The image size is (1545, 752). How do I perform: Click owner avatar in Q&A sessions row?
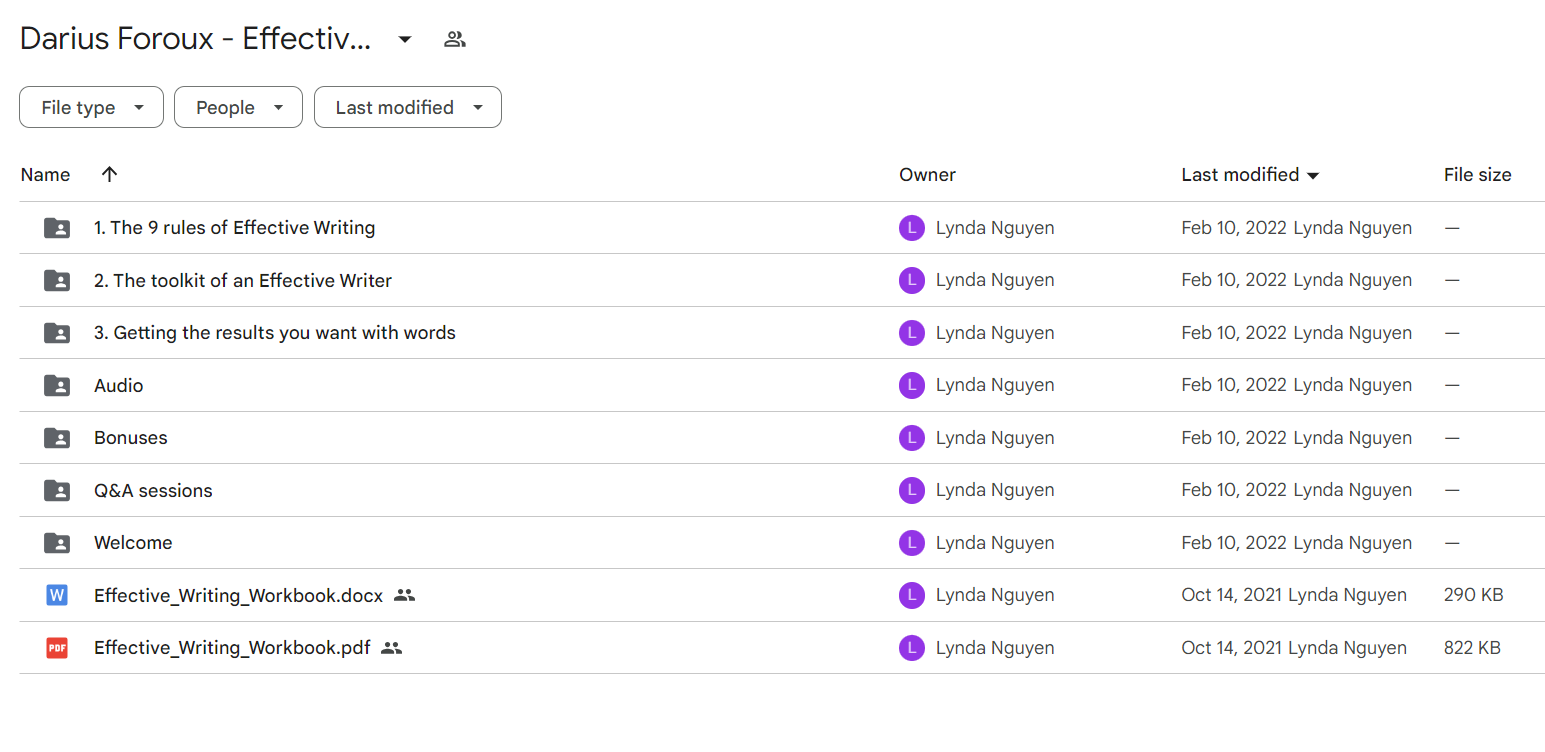[x=912, y=490]
